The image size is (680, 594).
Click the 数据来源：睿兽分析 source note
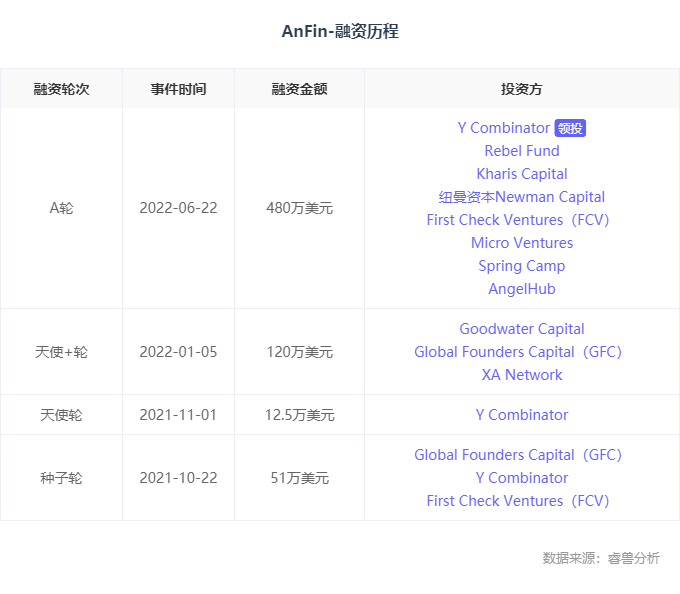(601, 558)
